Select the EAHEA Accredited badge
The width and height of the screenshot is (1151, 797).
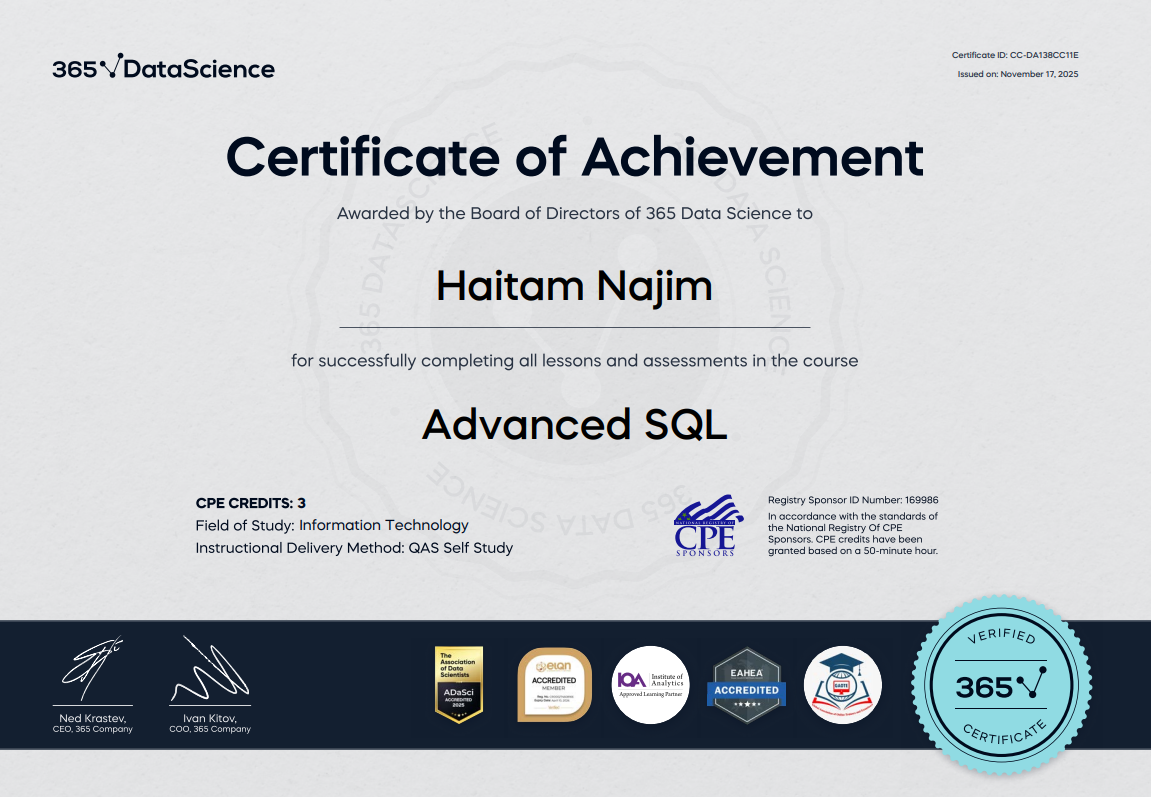747,684
